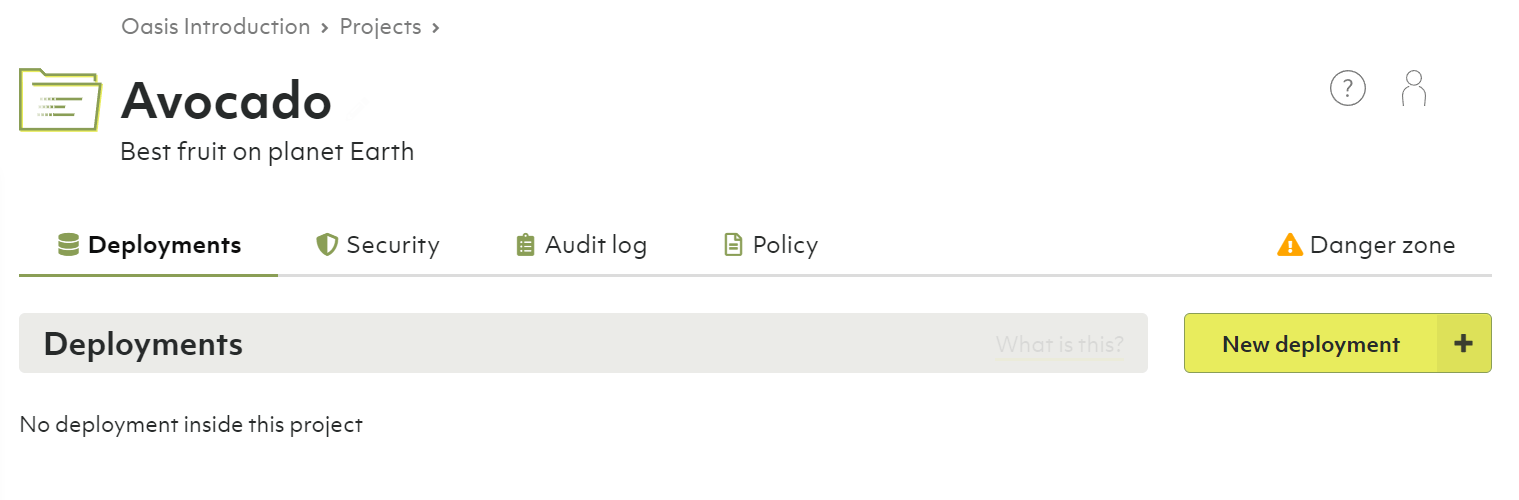Click the chevron after Projects breadcrumb
The image size is (1519, 500).
click(436, 28)
